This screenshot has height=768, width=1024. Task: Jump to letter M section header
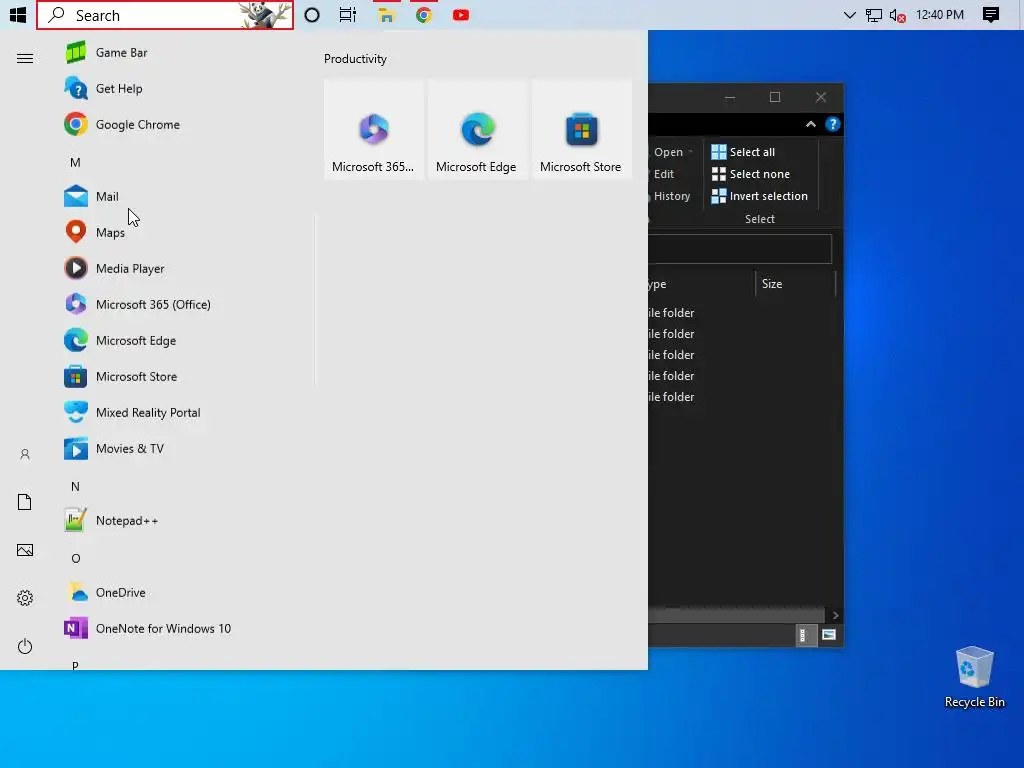click(x=75, y=163)
